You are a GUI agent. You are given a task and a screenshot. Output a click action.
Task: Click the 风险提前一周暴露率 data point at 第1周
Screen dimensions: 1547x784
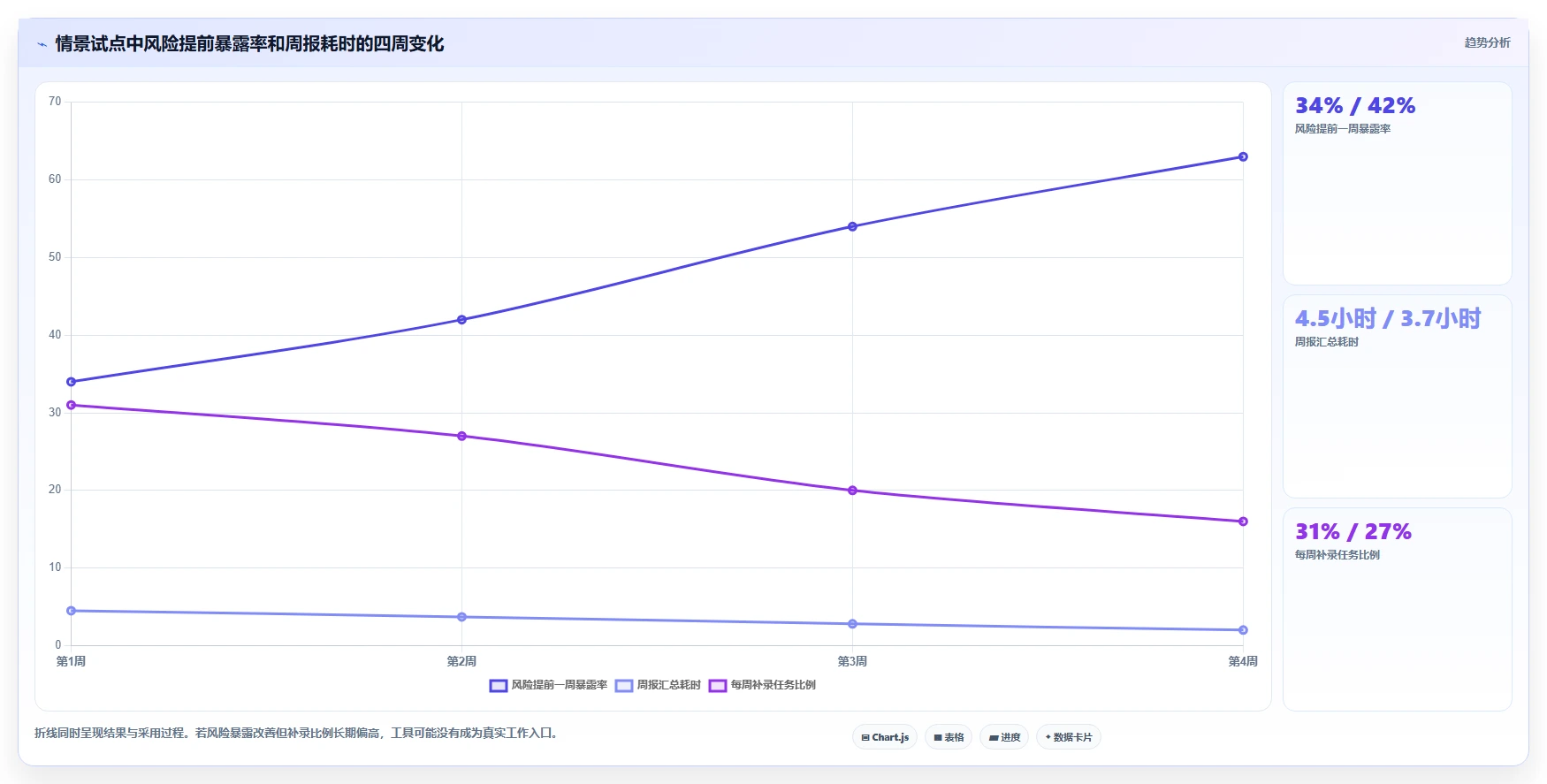[x=71, y=382]
